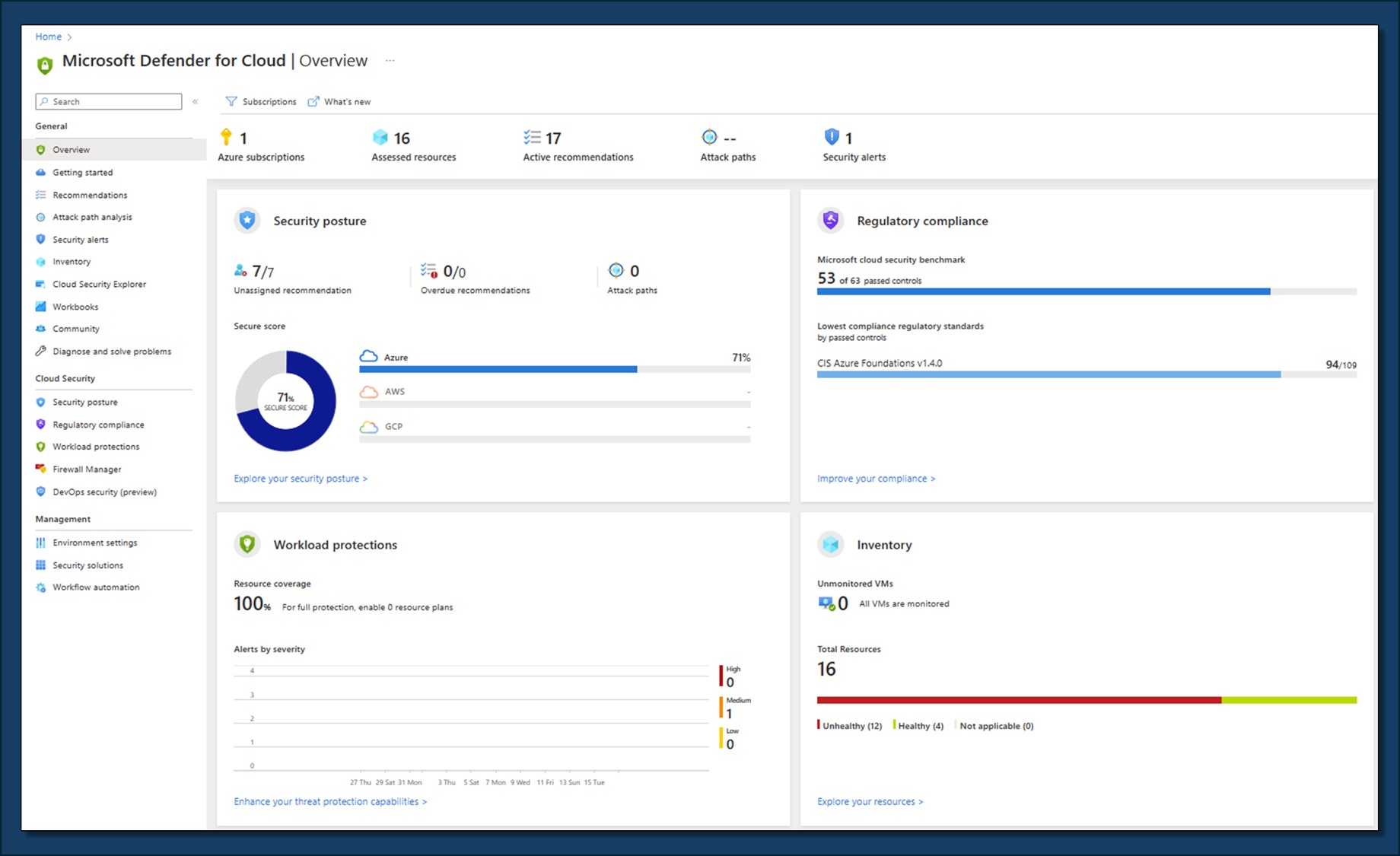1400x856 pixels.
Task: Click the Workload protections tile header icon
Action: 247,544
